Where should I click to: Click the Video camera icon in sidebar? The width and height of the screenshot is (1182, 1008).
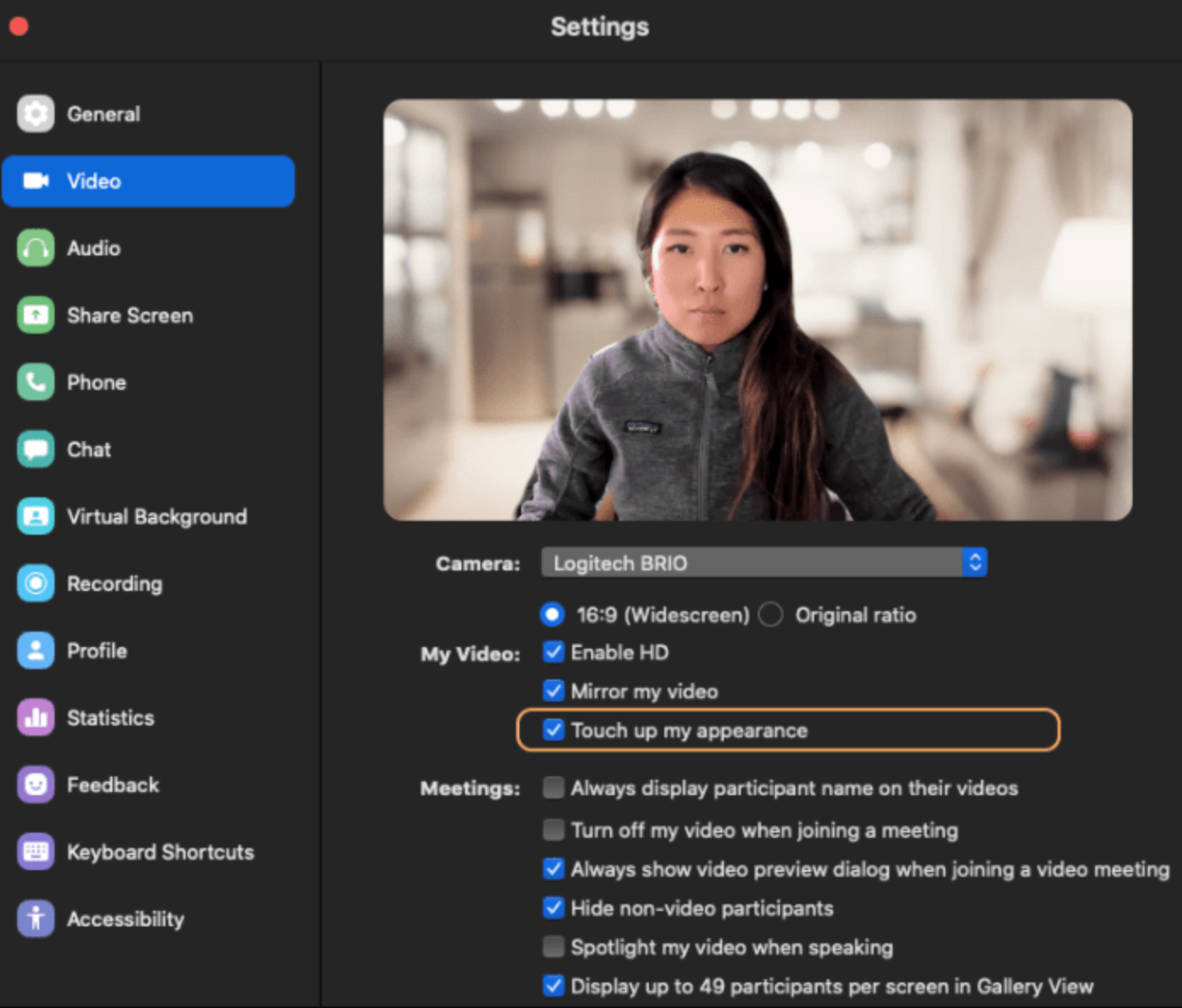pos(36,180)
